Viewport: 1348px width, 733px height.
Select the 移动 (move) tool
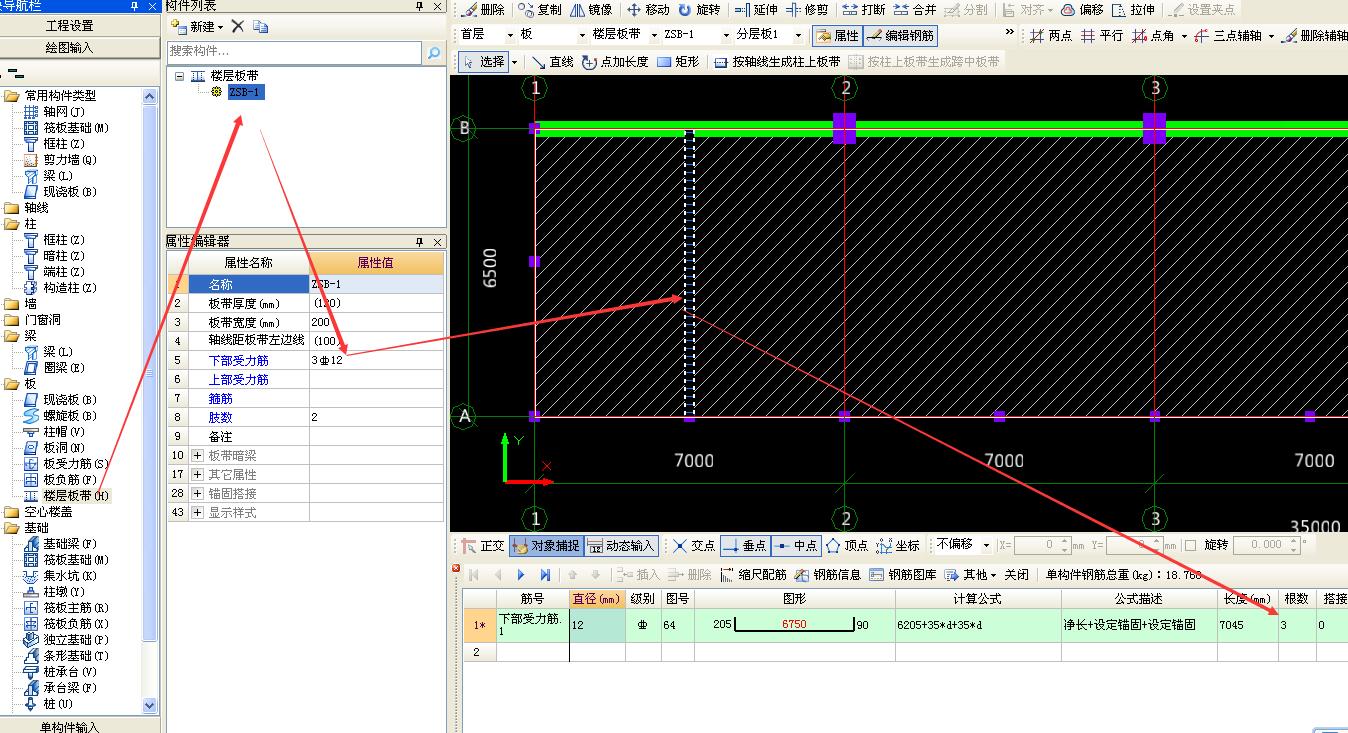pos(648,10)
